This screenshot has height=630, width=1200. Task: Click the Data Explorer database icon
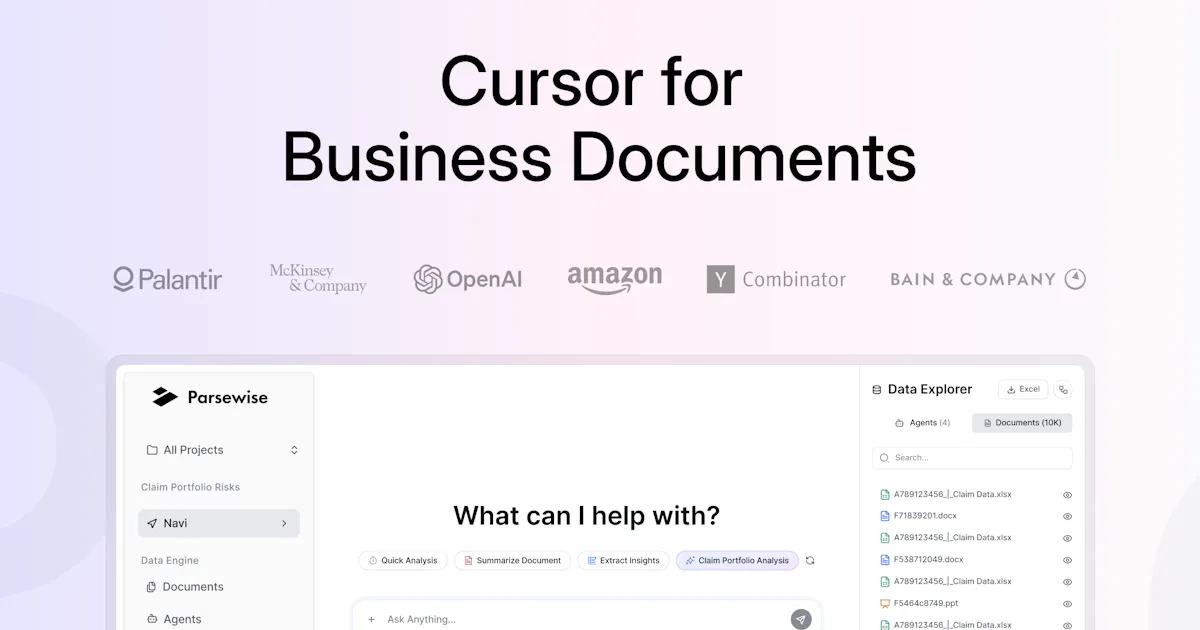pos(877,390)
